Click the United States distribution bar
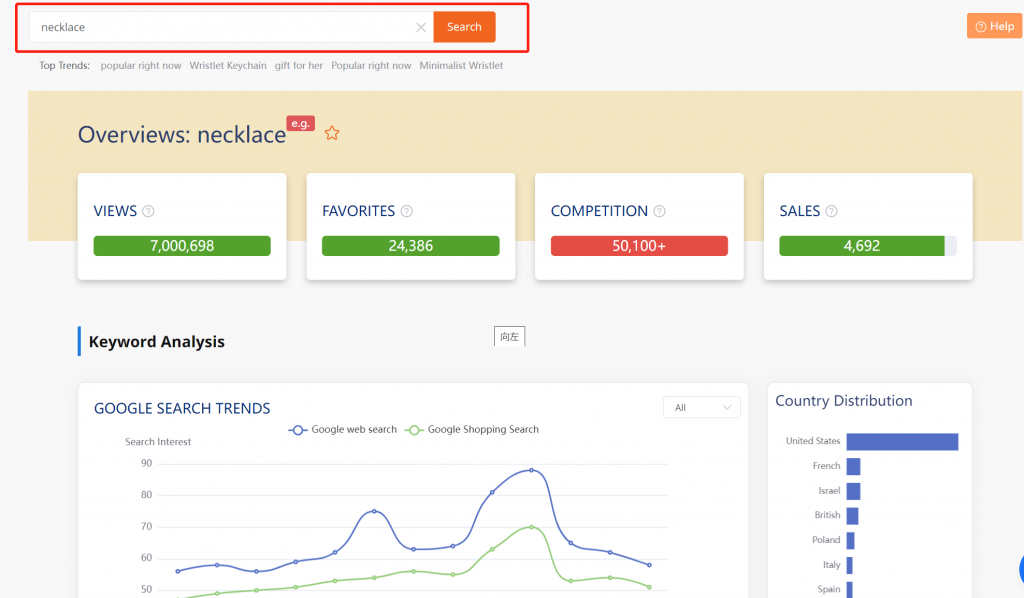1024x598 pixels. point(902,441)
